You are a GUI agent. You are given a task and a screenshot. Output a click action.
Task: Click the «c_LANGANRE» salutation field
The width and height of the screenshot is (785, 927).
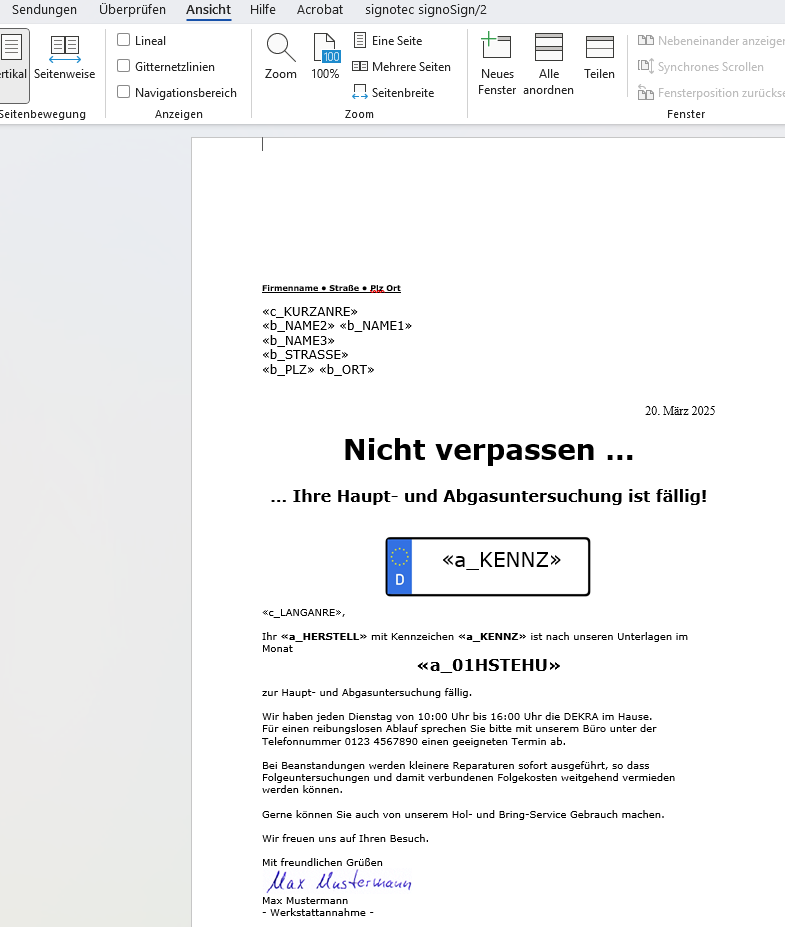pyautogui.click(x=303, y=612)
